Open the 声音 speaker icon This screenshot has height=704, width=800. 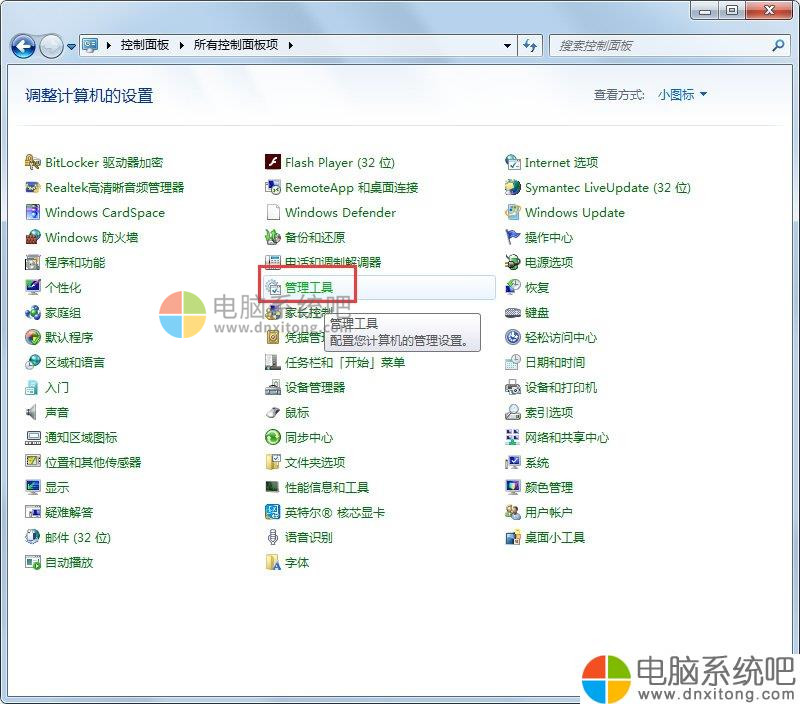(x=33, y=413)
